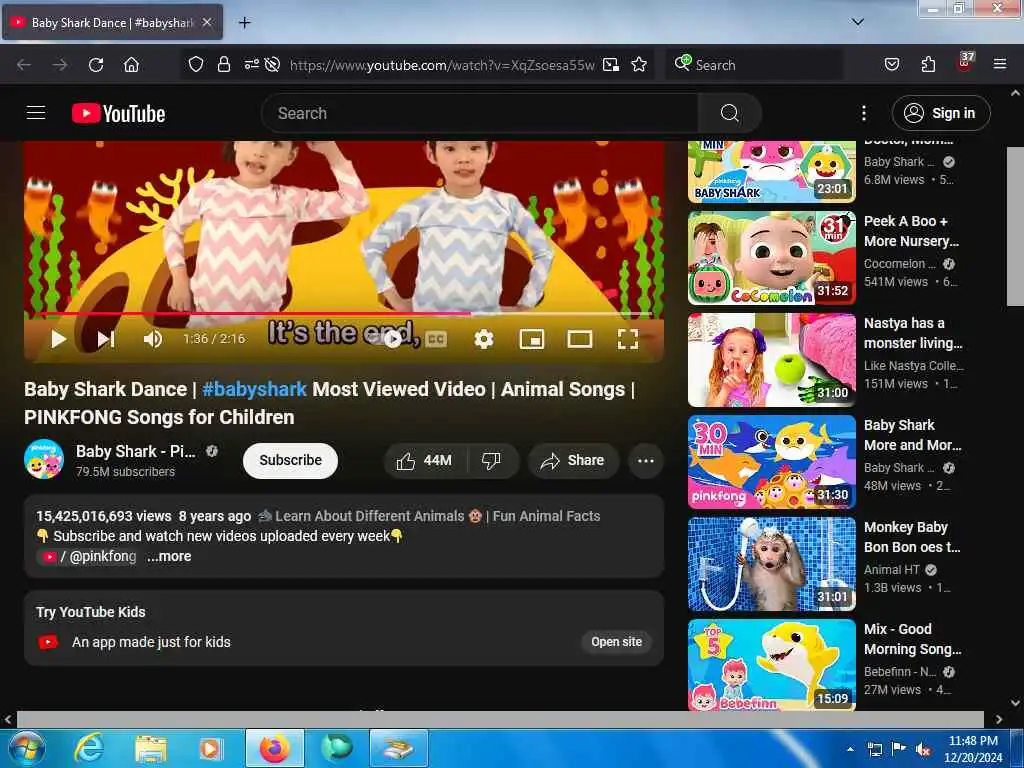The height and width of the screenshot is (768, 1024).
Task: Open Windows Explorer folder in taskbar
Action: point(151,748)
